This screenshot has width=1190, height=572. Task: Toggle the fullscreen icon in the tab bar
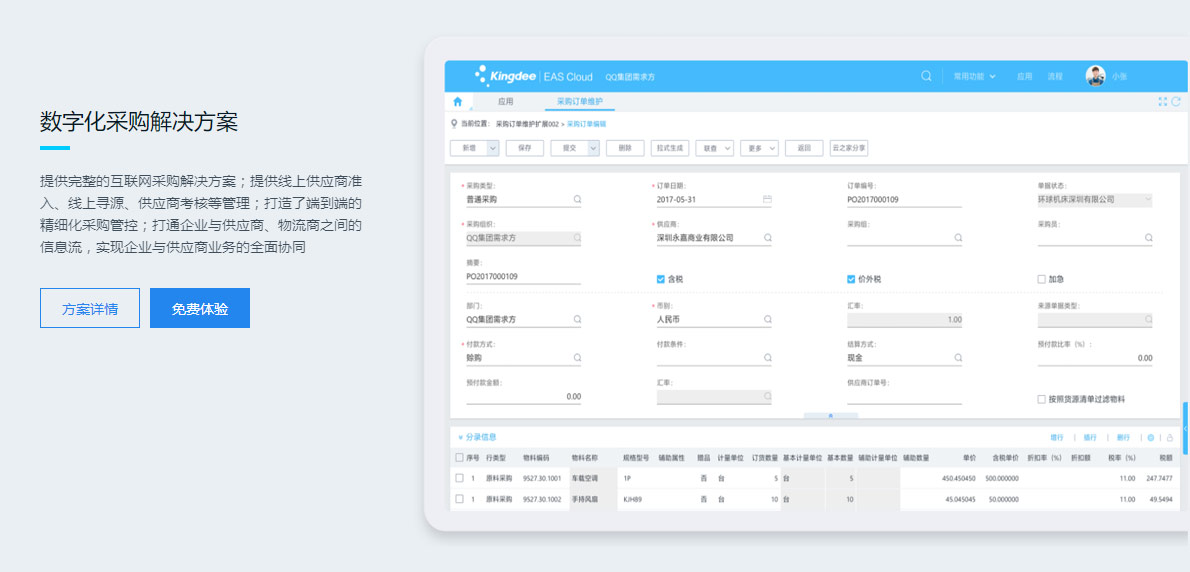[1162, 102]
